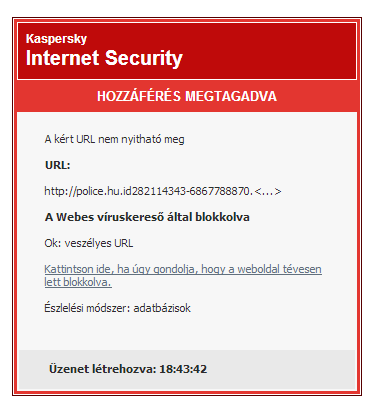Click 'A Webes víruskereső által blokkolva'
Screen dimensions: 372x404
(x=147, y=217)
